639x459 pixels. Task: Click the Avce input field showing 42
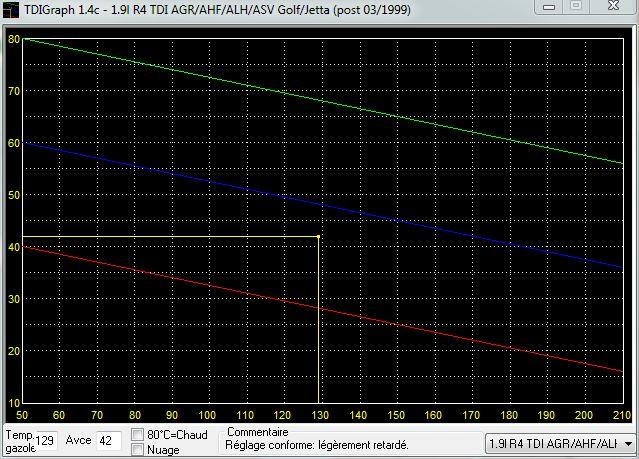(108, 441)
